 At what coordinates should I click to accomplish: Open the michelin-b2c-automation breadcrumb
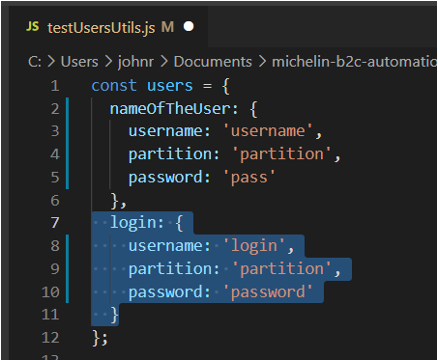coord(354,62)
